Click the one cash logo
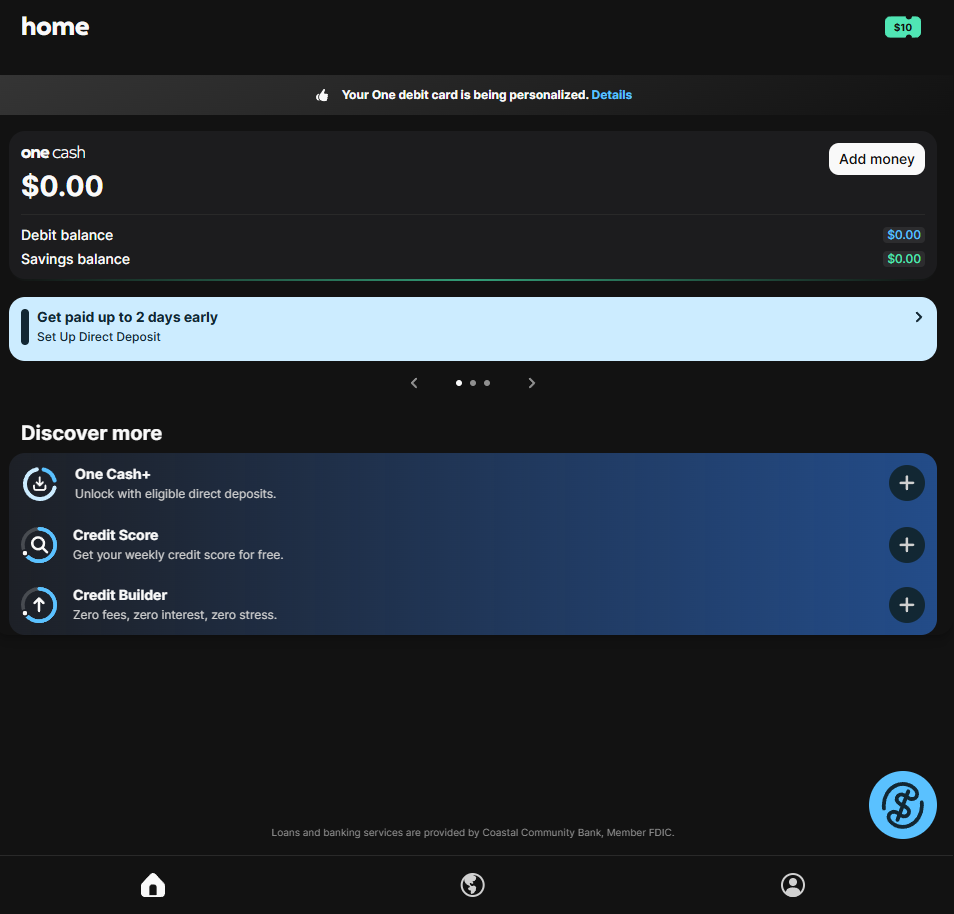This screenshot has width=954, height=914. point(53,153)
